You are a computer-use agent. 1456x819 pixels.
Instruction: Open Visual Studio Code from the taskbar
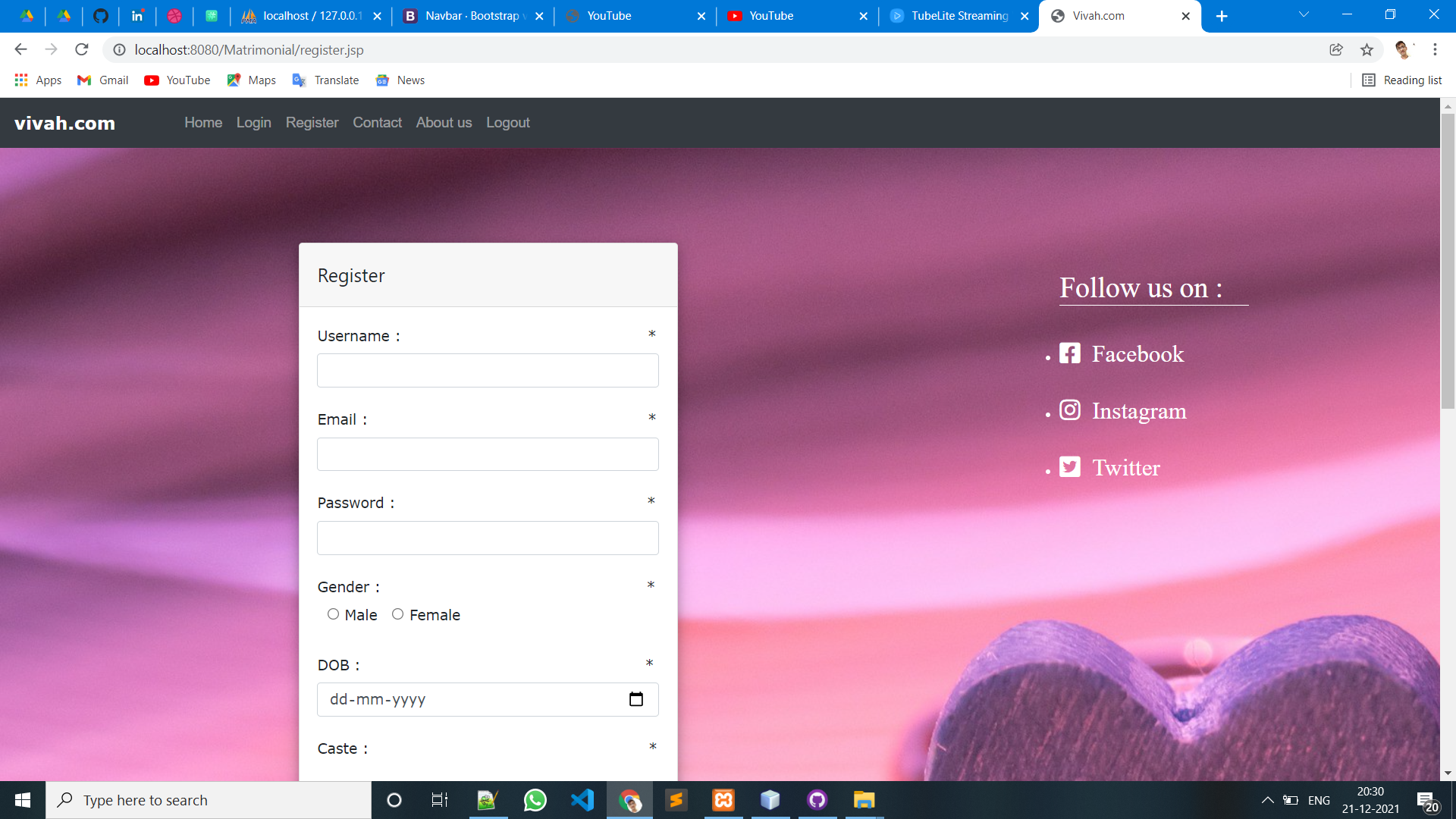[x=582, y=800]
